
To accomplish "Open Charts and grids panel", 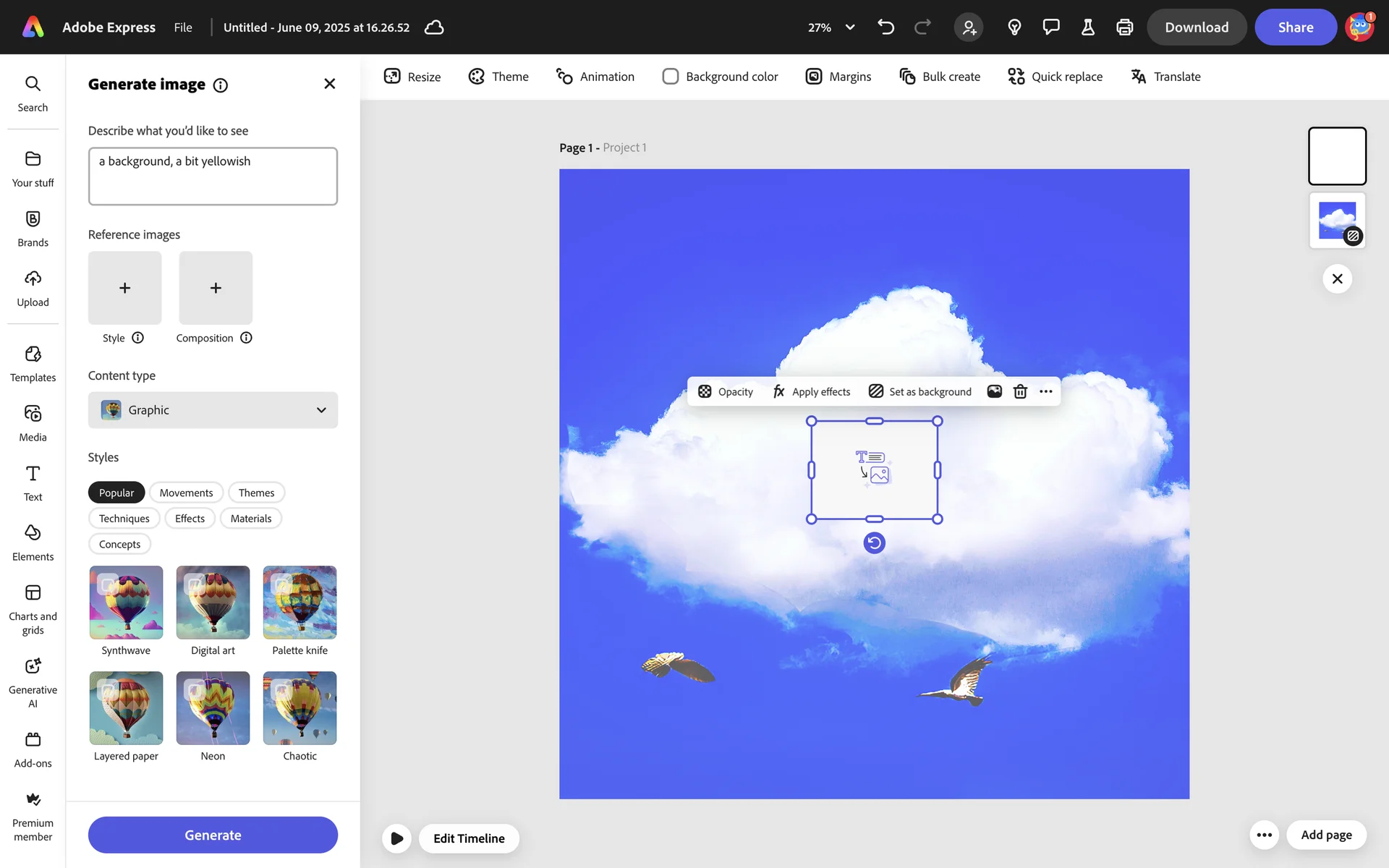I will [33, 609].
